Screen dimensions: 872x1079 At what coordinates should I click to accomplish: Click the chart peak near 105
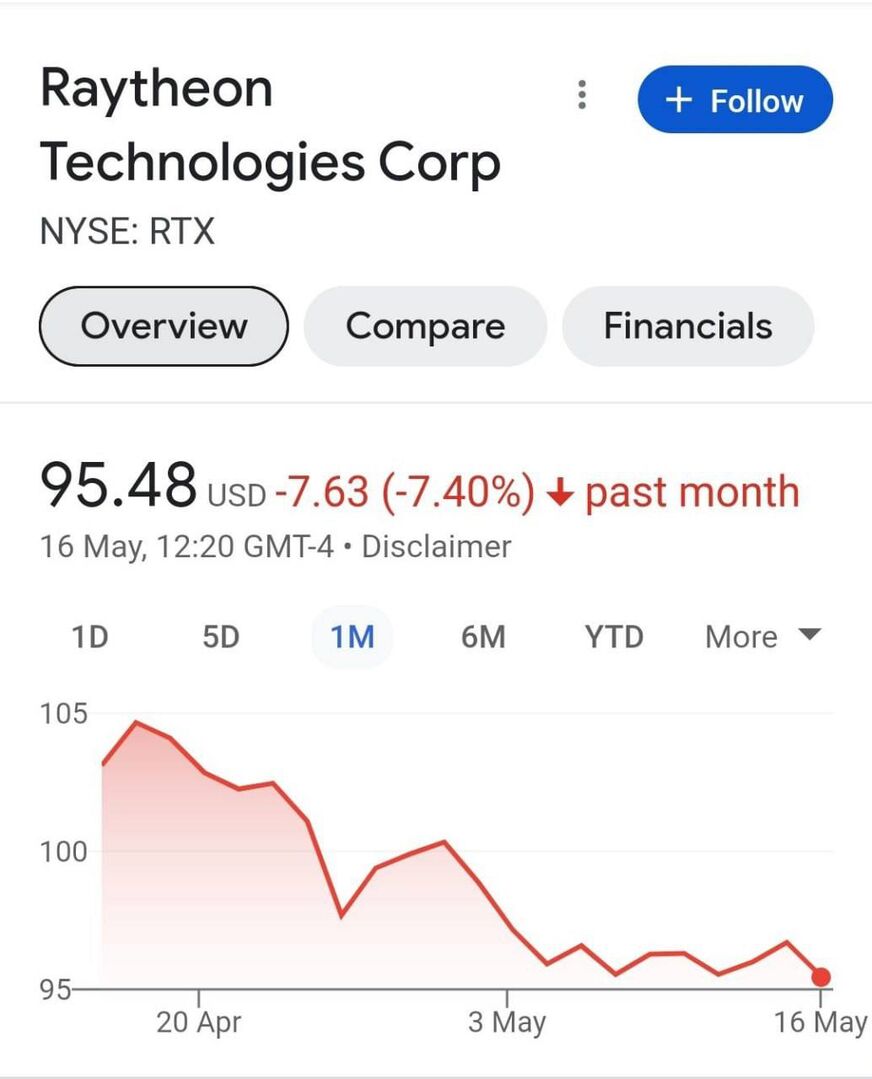click(x=136, y=722)
